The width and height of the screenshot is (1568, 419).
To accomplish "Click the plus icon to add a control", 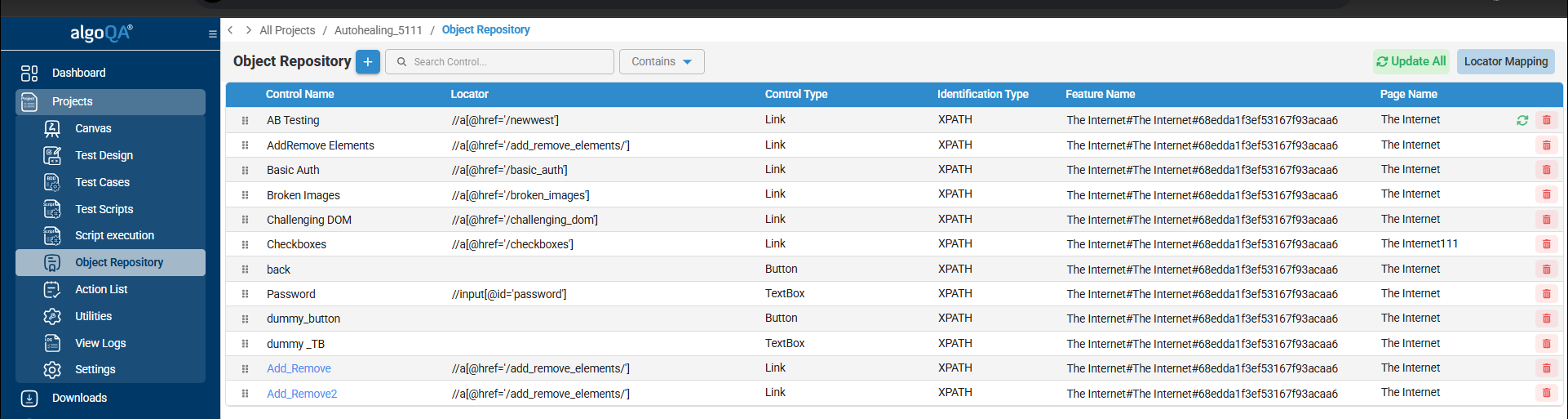I will point(368,62).
